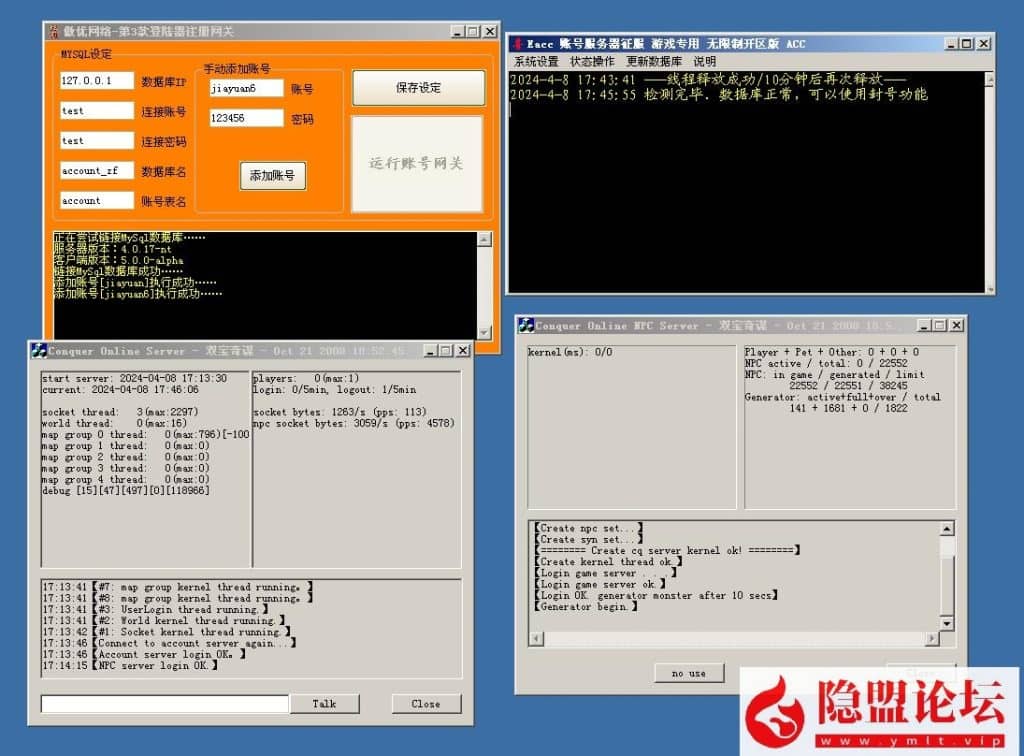Click the NPC Server log scroll-up arrow
1024x756 pixels.
[x=946, y=529]
